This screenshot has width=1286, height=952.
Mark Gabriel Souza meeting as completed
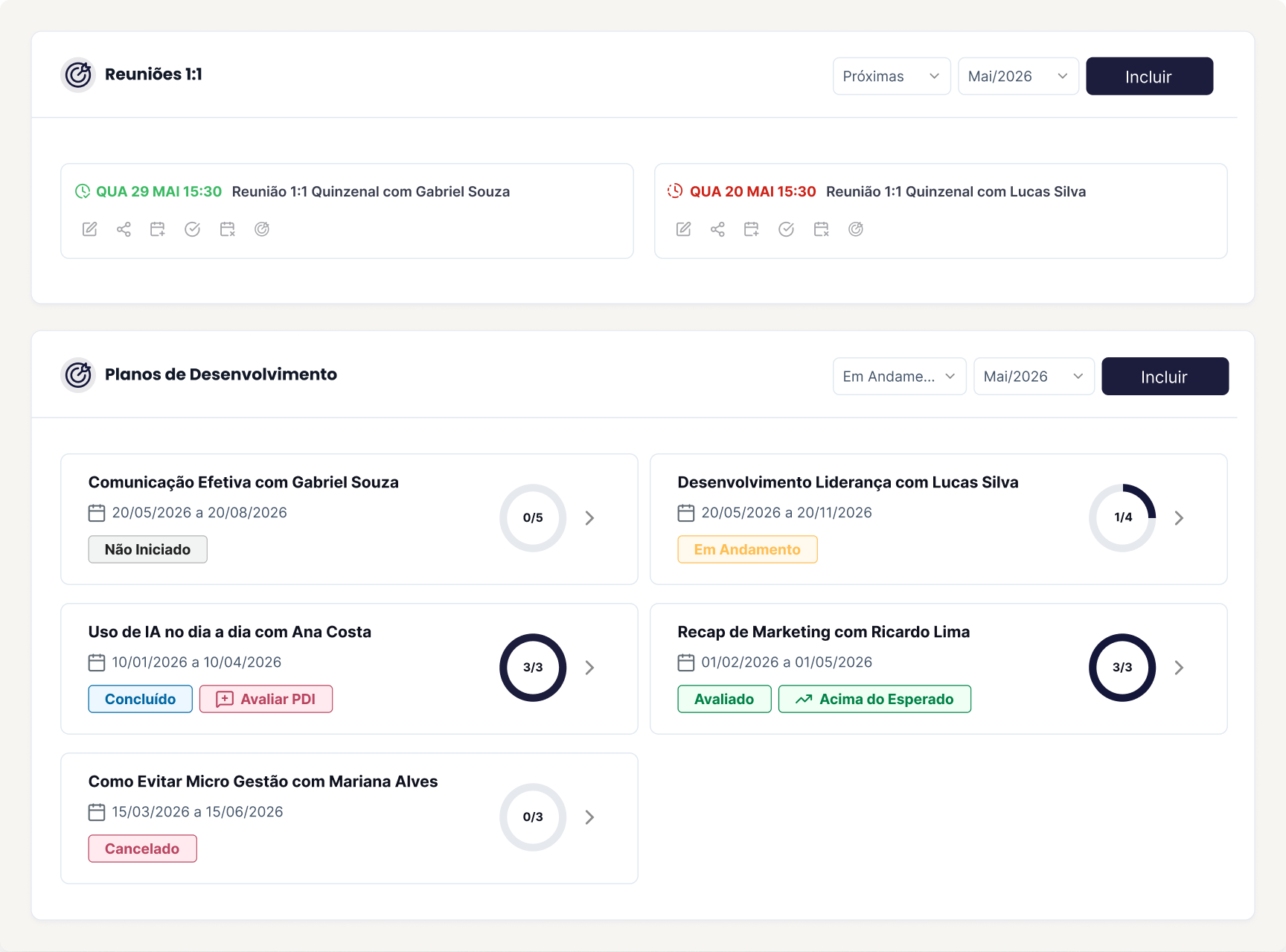pyautogui.click(x=192, y=229)
